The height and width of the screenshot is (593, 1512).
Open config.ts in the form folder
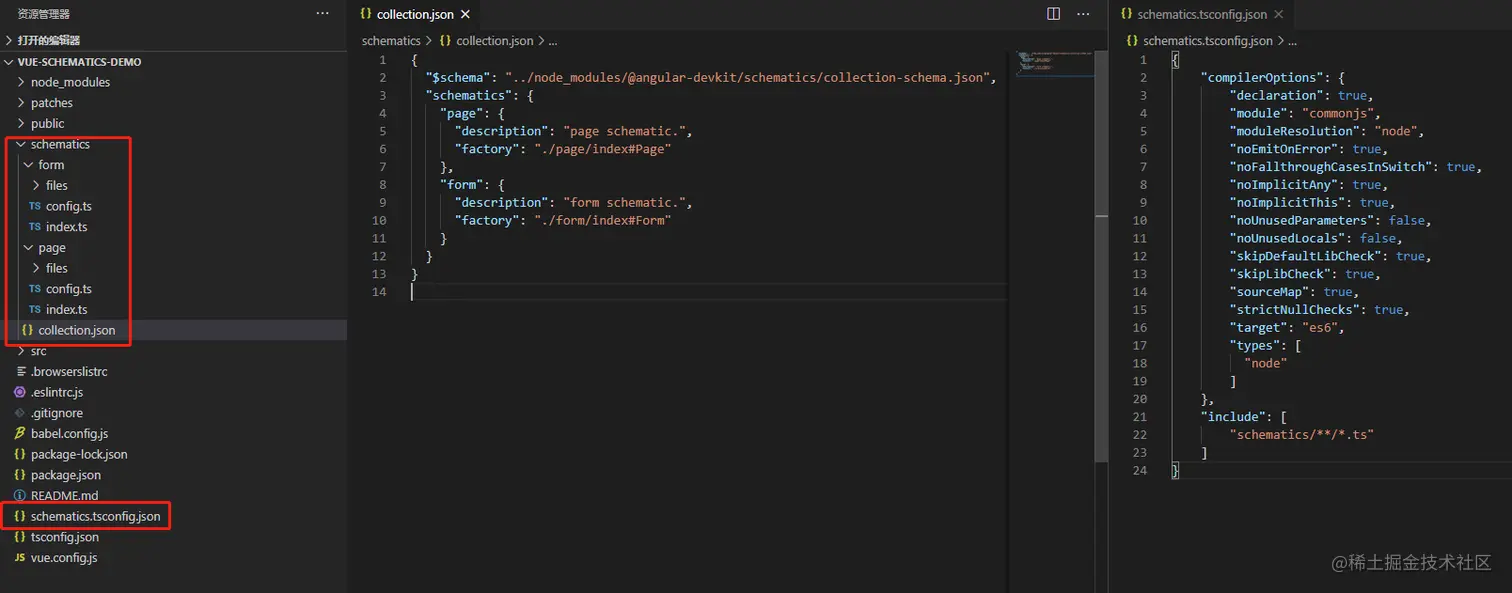[x=68, y=206]
